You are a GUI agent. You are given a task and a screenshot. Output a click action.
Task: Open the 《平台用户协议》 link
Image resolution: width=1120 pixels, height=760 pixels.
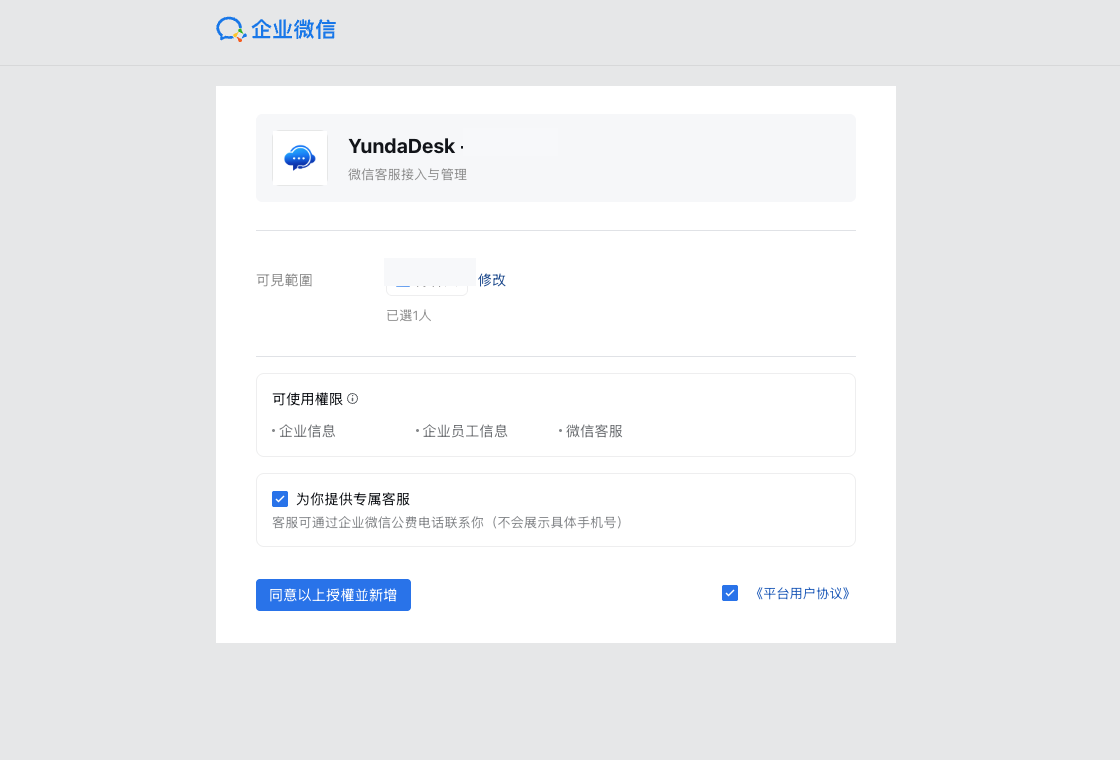point(802,594)
